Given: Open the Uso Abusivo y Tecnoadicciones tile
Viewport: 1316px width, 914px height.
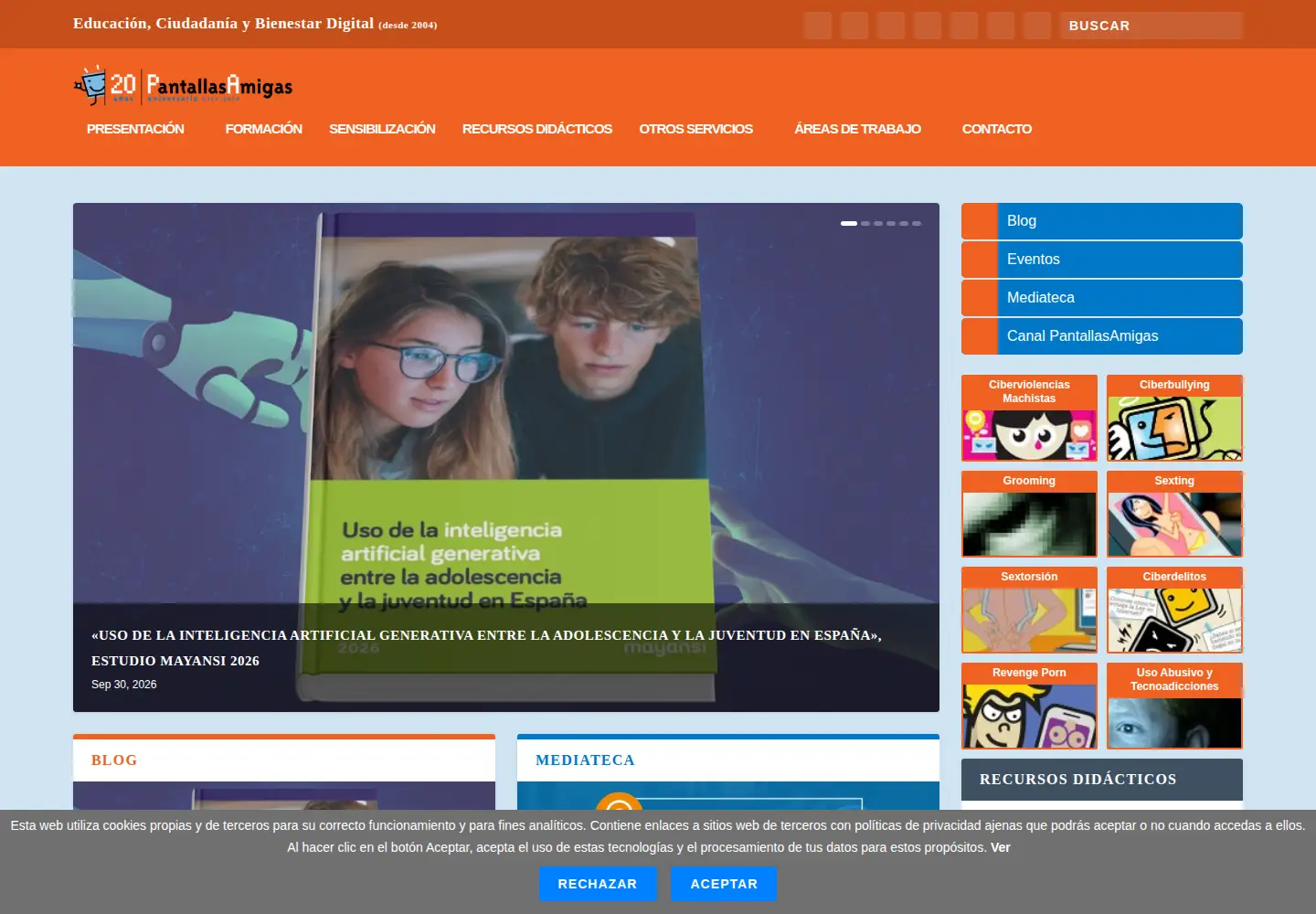Looking at the screenshot, I should tap(1174, 706).
